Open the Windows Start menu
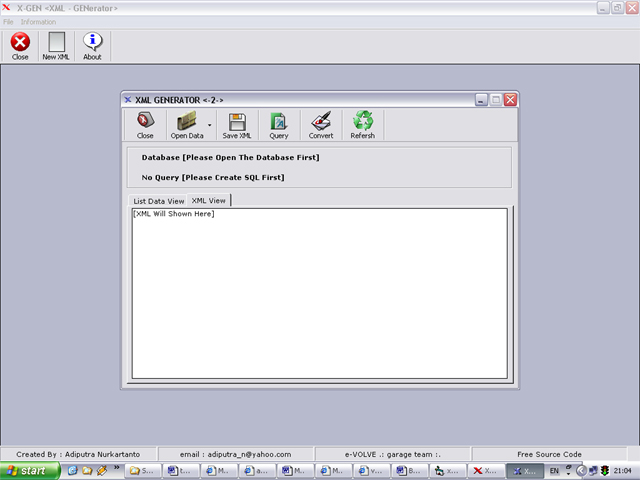This screenshot has width=640, height=480. pyautogui.click(x=27, y=470)
